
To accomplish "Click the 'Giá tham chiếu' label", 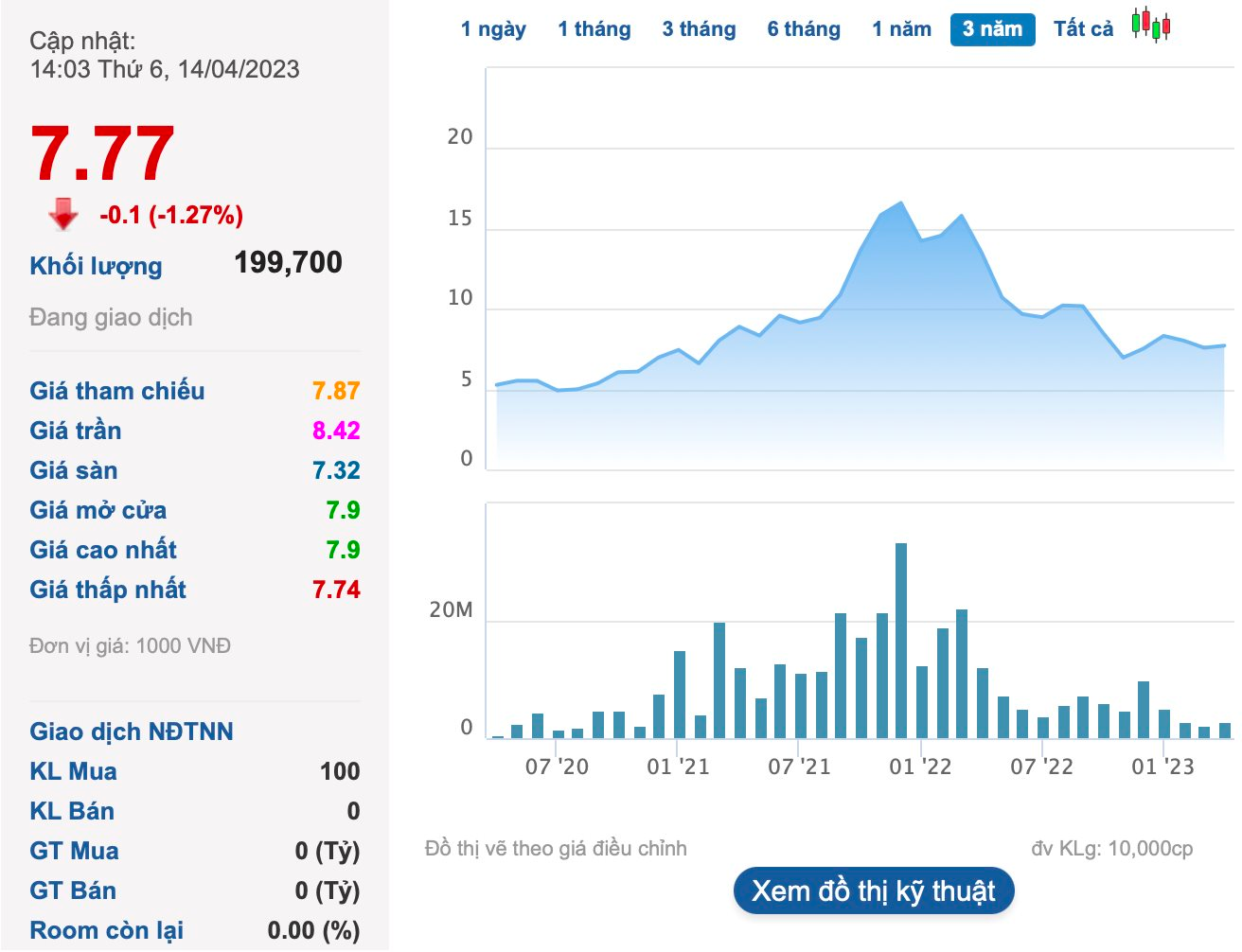I will [117, 391].
